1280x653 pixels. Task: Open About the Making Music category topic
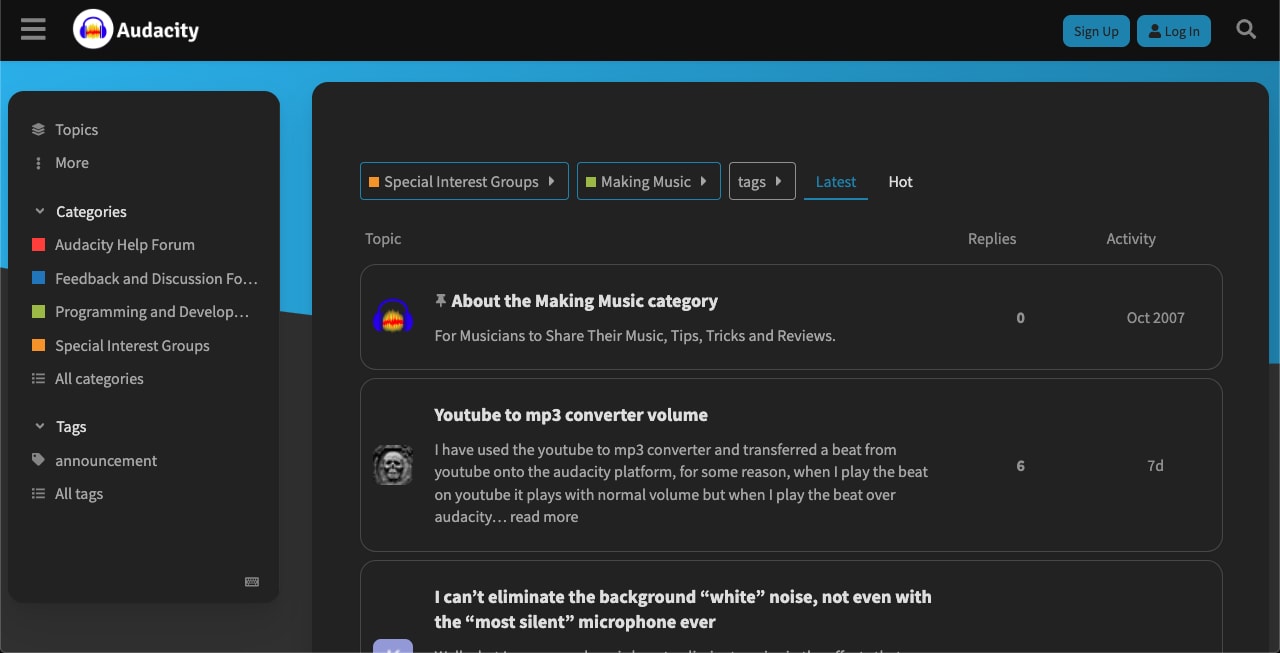(x=584, y=301)
